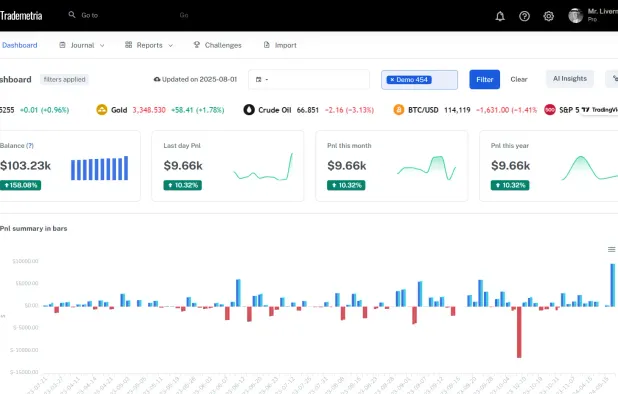Open the chart hamburger menu
The image size is (618, 394).
611,249
